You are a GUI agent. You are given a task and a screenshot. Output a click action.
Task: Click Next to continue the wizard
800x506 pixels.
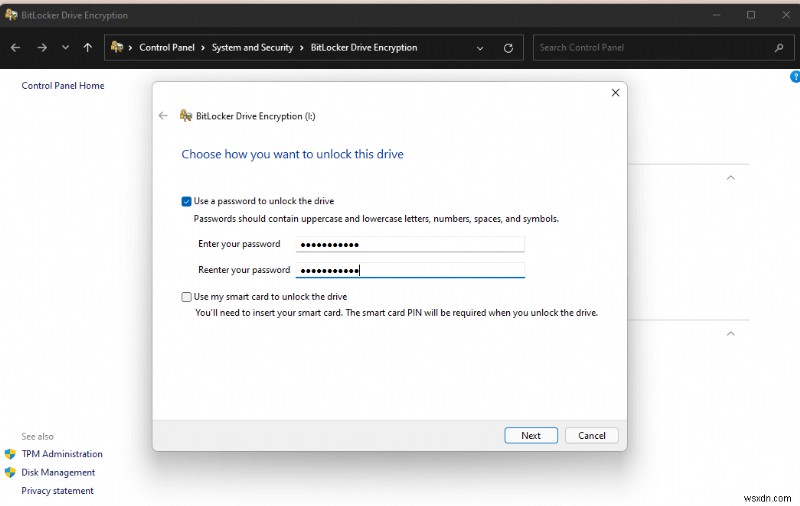(x=531, y=435)
